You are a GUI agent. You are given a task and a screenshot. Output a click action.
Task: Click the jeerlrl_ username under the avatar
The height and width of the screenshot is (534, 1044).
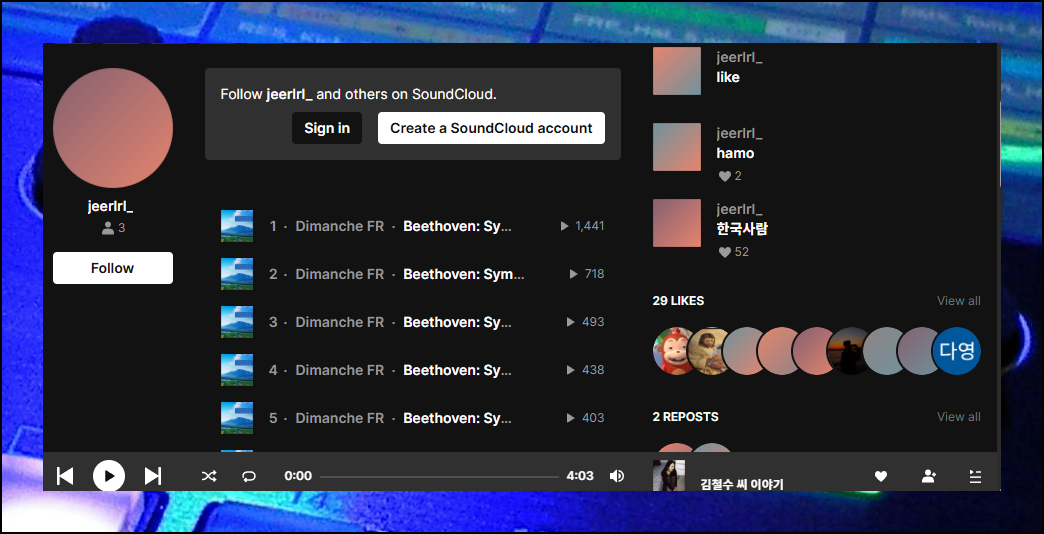pos(111,206)
